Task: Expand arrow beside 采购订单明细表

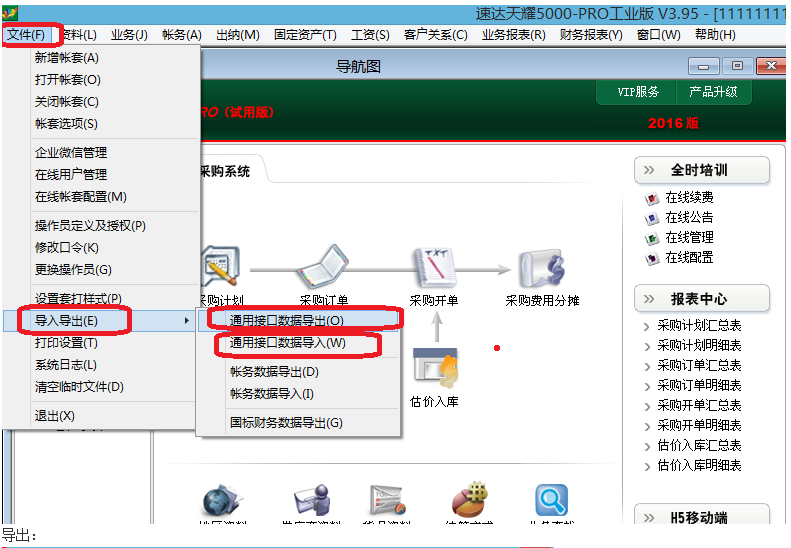Action: tap(647, 387)
